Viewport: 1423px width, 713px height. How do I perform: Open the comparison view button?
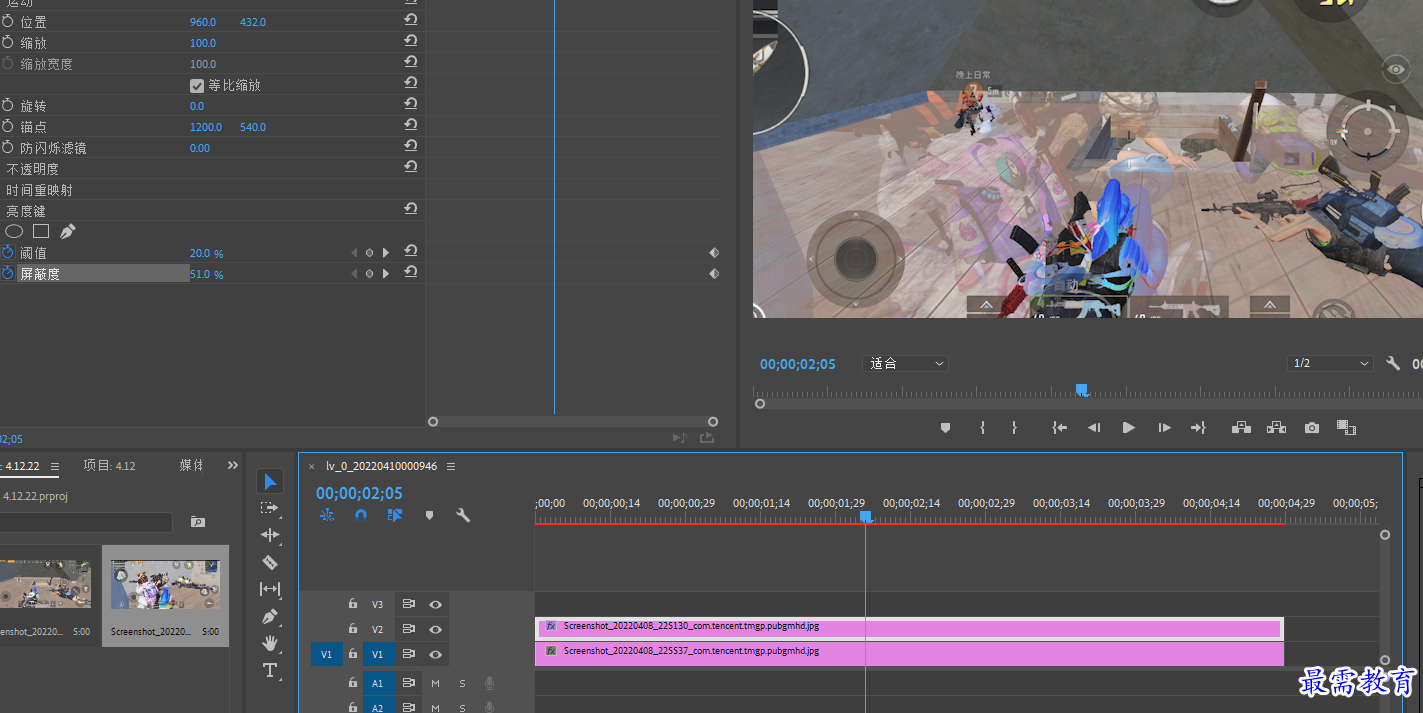pyautogui.click(x=1346, y=427)
